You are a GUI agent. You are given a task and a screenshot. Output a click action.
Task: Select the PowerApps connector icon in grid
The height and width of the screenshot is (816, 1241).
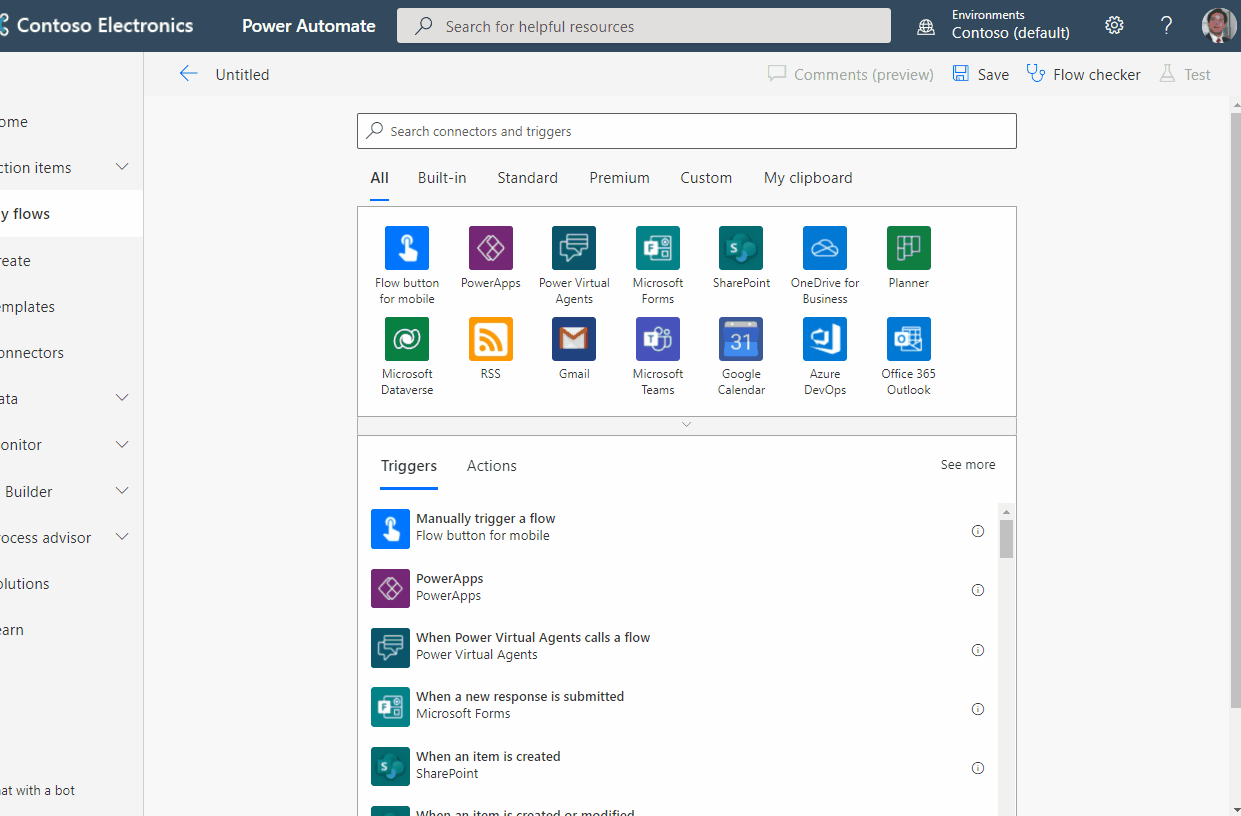(x=491, y=248)
